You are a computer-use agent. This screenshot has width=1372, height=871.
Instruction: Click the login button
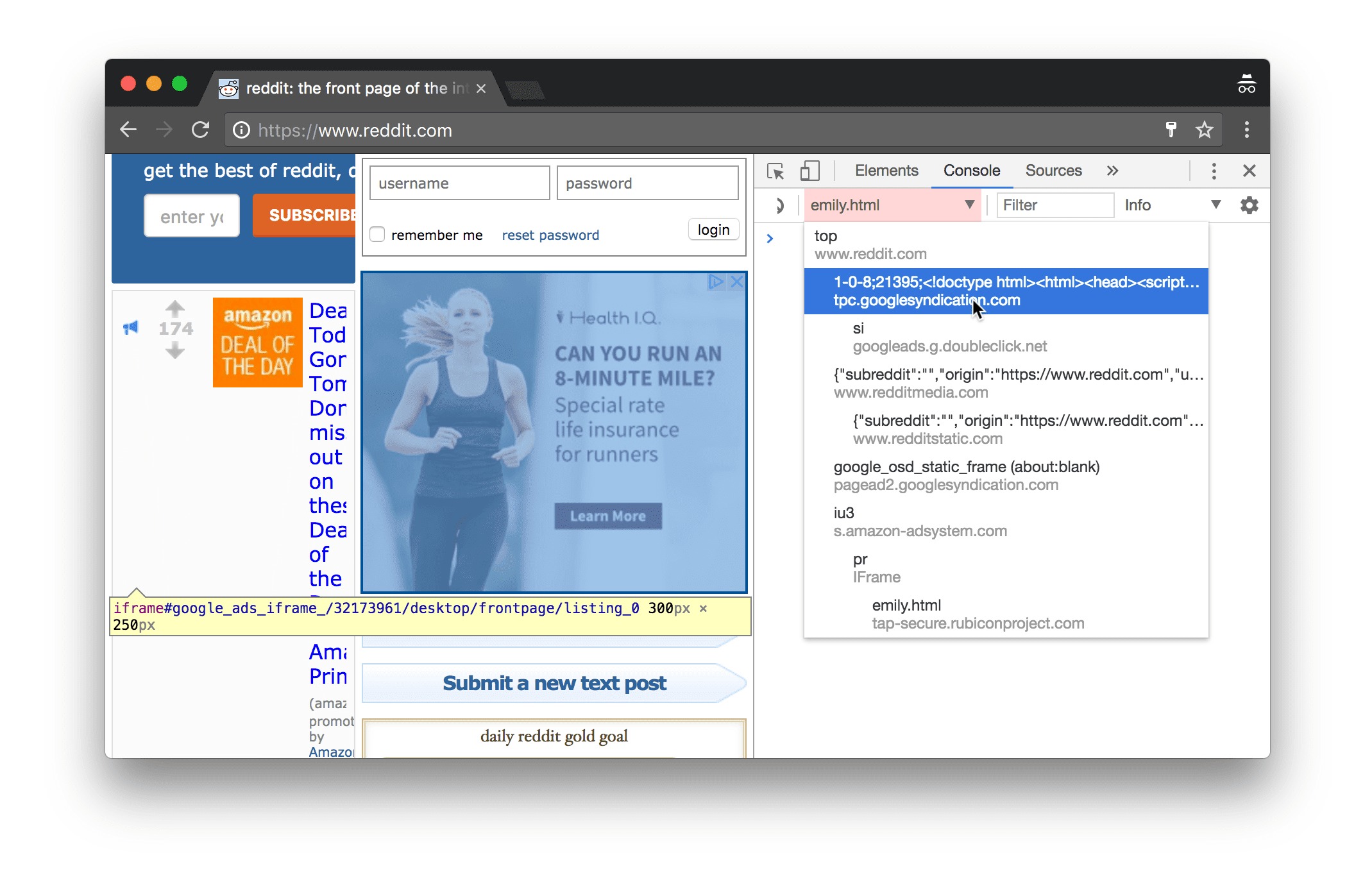click(713, 232)
